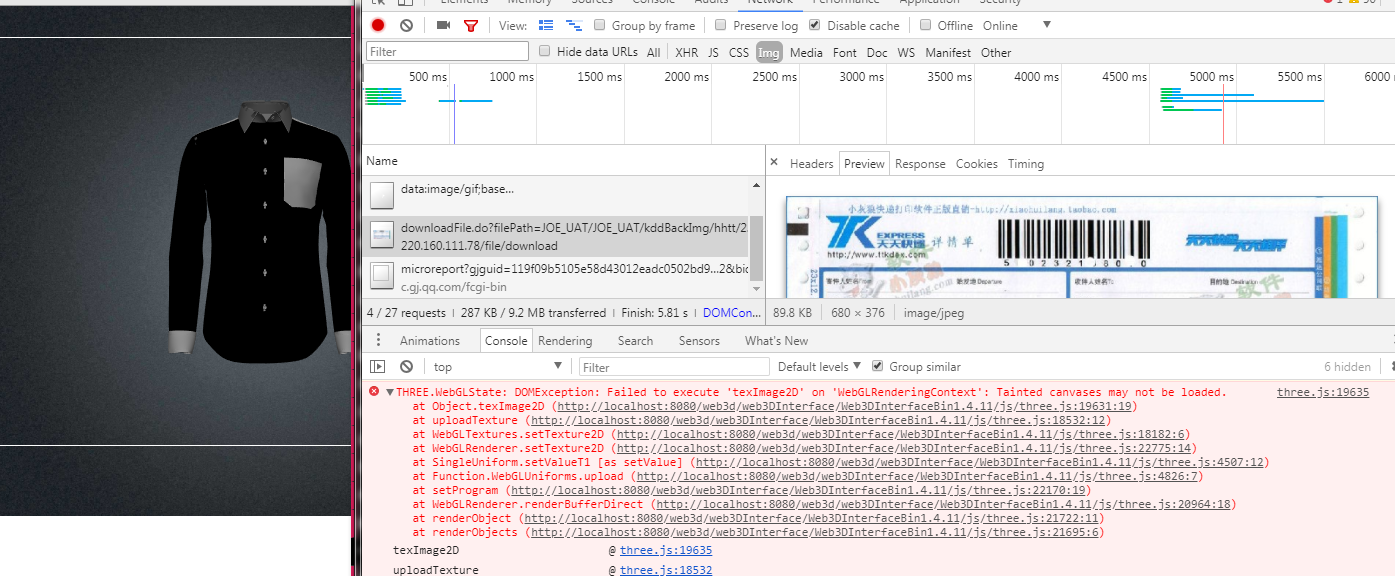The height and width of the screenshot is (576, 1395).
Task: Show console sidebar icon
Action: [x=378, y=367]
